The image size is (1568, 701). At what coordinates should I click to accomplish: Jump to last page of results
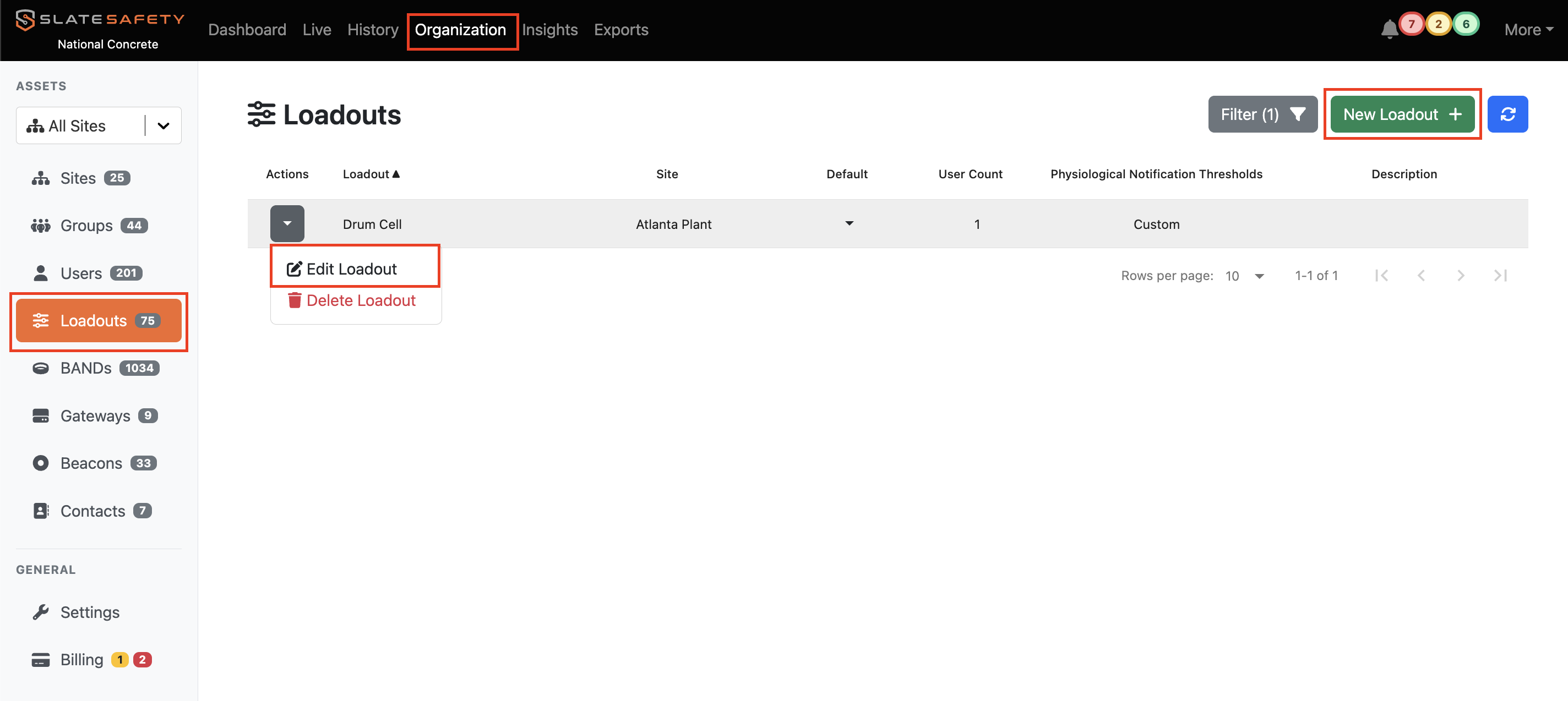pyautogui.click(x=1500, y=276)
